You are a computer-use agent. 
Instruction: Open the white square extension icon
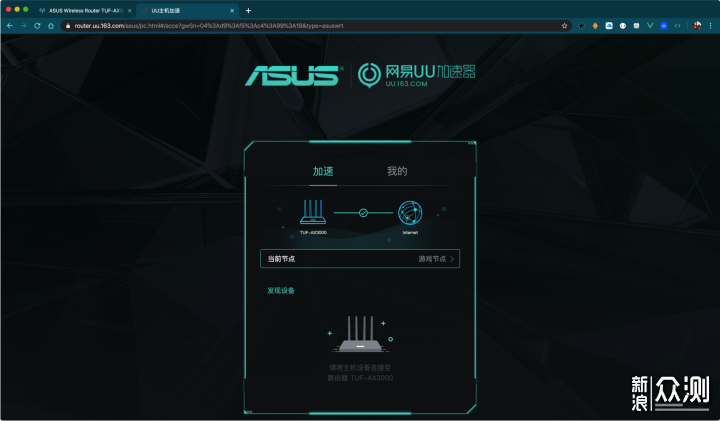(x=636, y=26)
